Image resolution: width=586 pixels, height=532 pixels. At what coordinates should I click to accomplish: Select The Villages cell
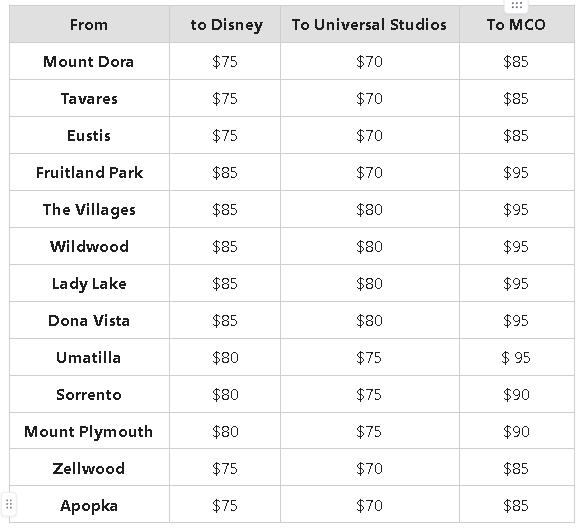pos(89,209)
